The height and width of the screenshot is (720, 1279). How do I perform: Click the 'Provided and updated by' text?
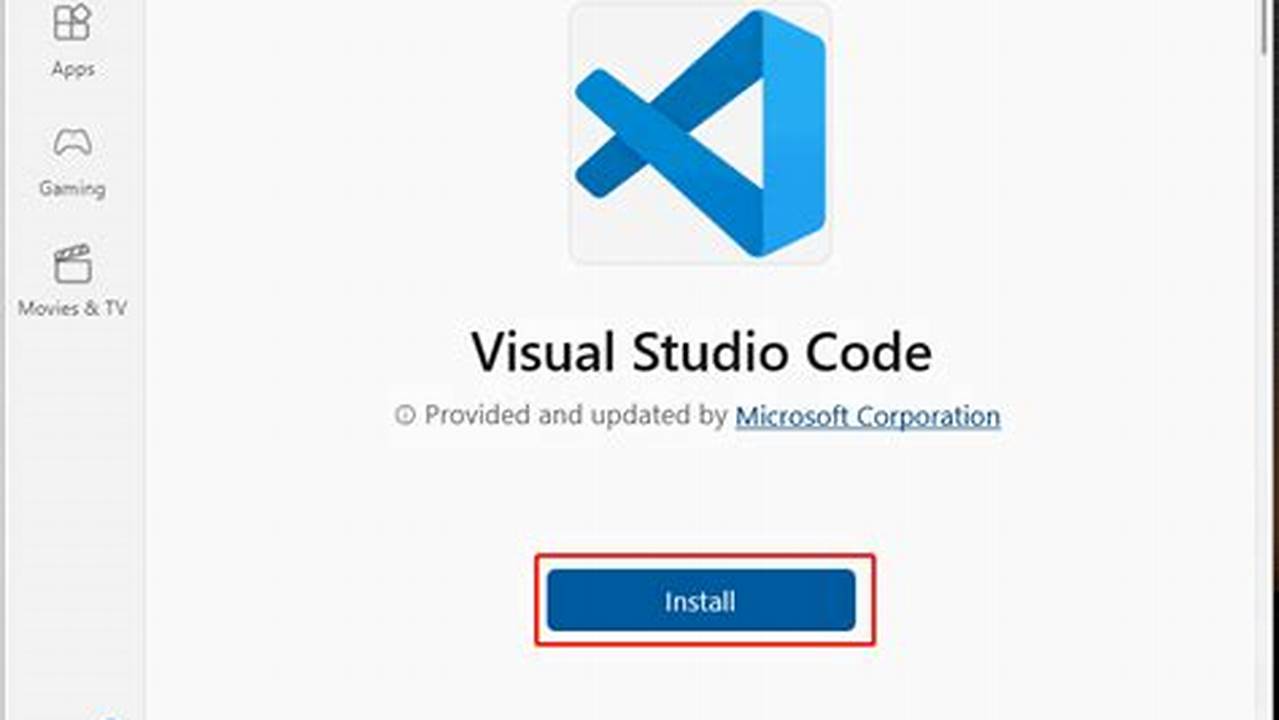click(x=575, y=415)
